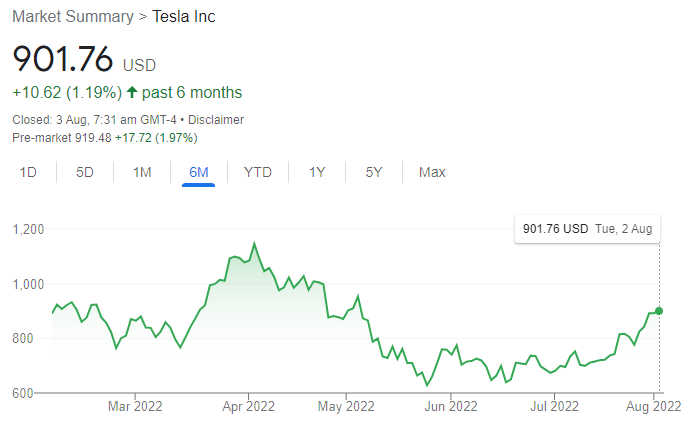This screenshot has width=700, height=435.
Task: Click the Apr 2022 axis label
Action: [x=248, y=406]
